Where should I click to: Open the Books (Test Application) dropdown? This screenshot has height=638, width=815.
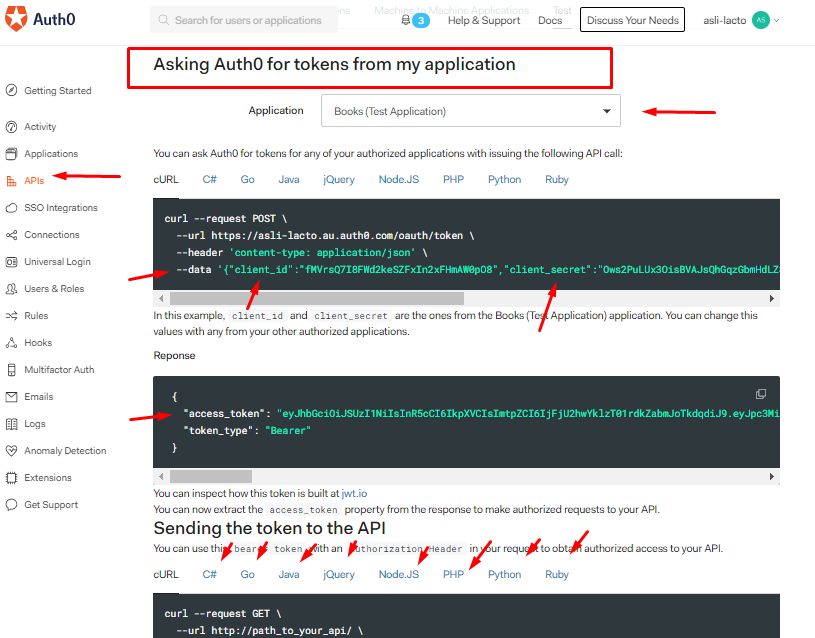pyautogui.click(x=471, y=110)
